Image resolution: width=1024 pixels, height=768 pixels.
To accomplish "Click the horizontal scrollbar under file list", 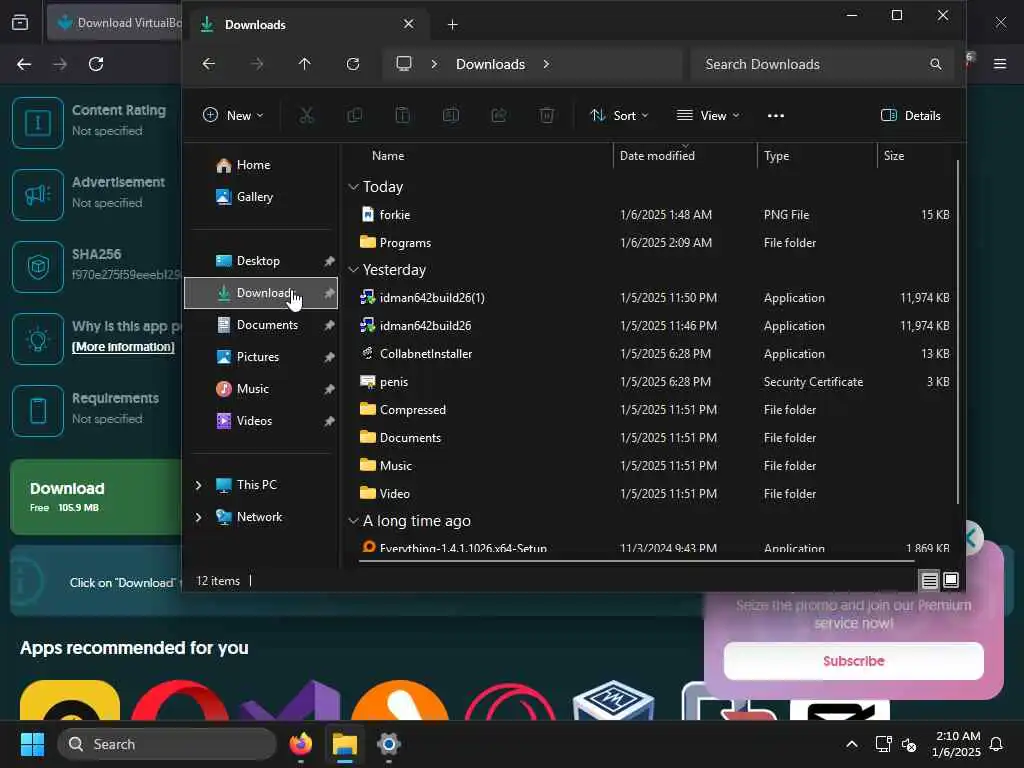I will point(636,560).
